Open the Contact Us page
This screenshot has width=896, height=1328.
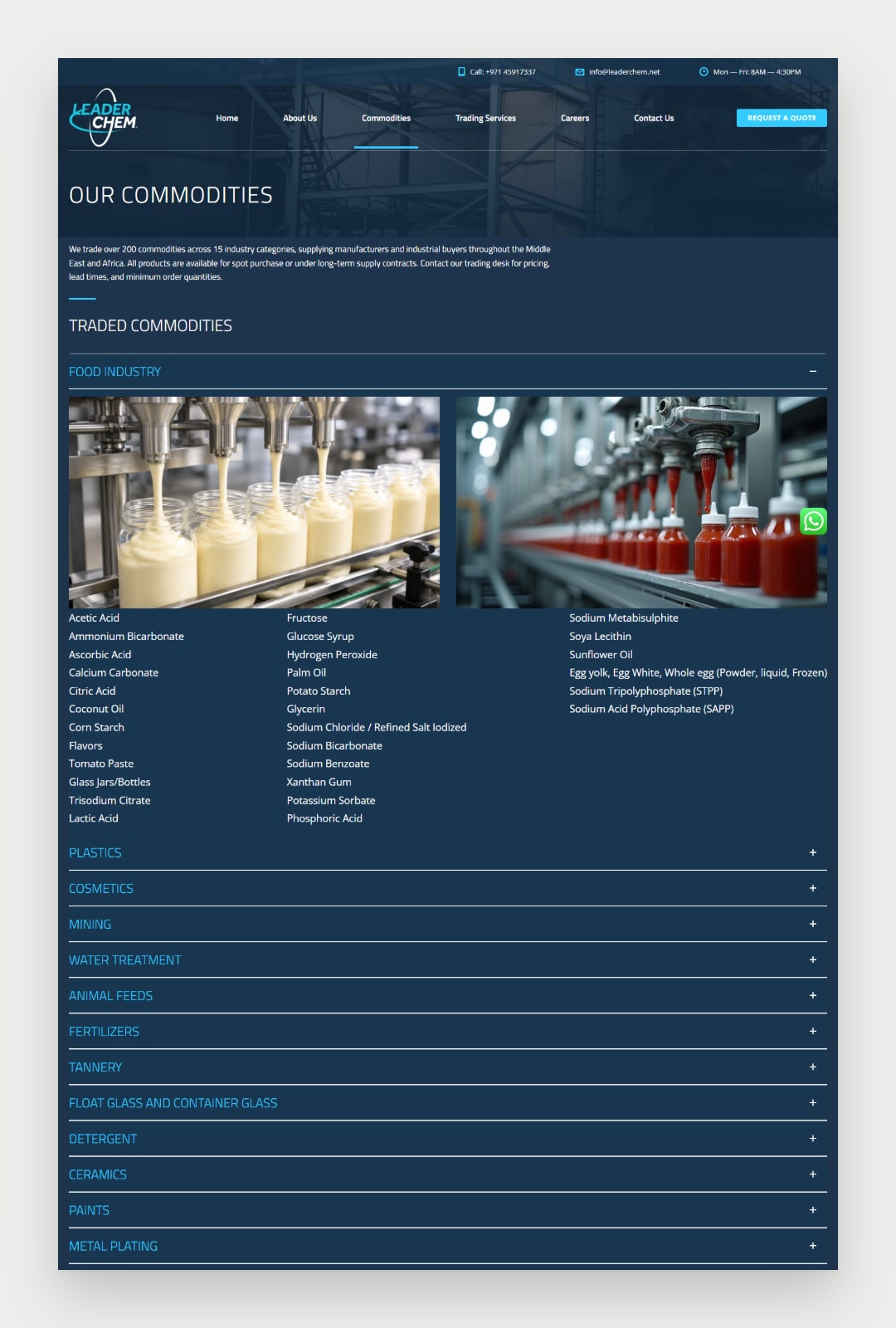(x=654, y=118)
